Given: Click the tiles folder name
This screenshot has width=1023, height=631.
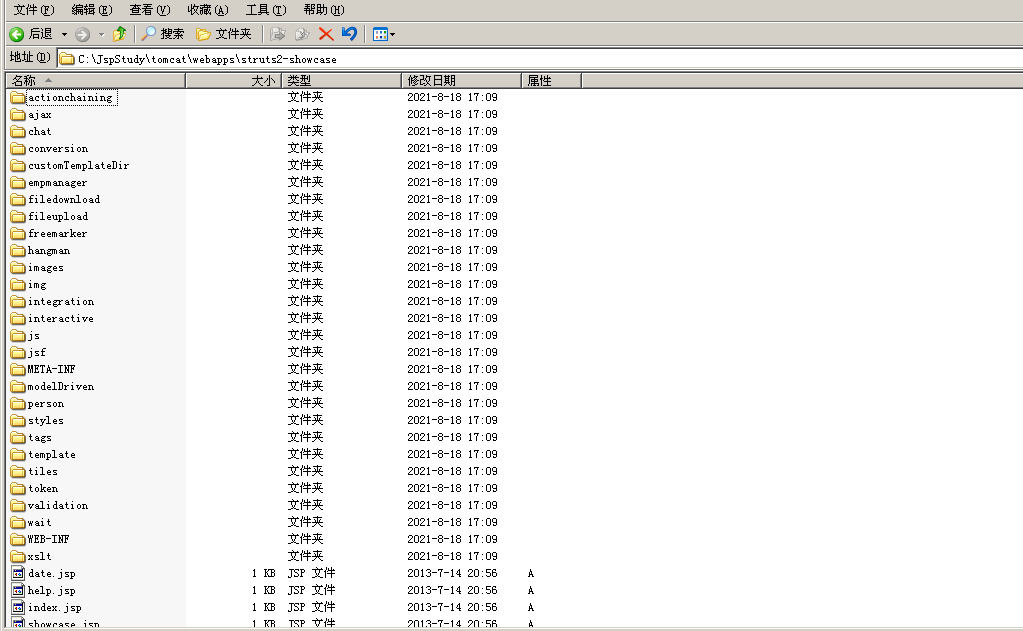Looking at the screenshot, I should coord(42,472).
